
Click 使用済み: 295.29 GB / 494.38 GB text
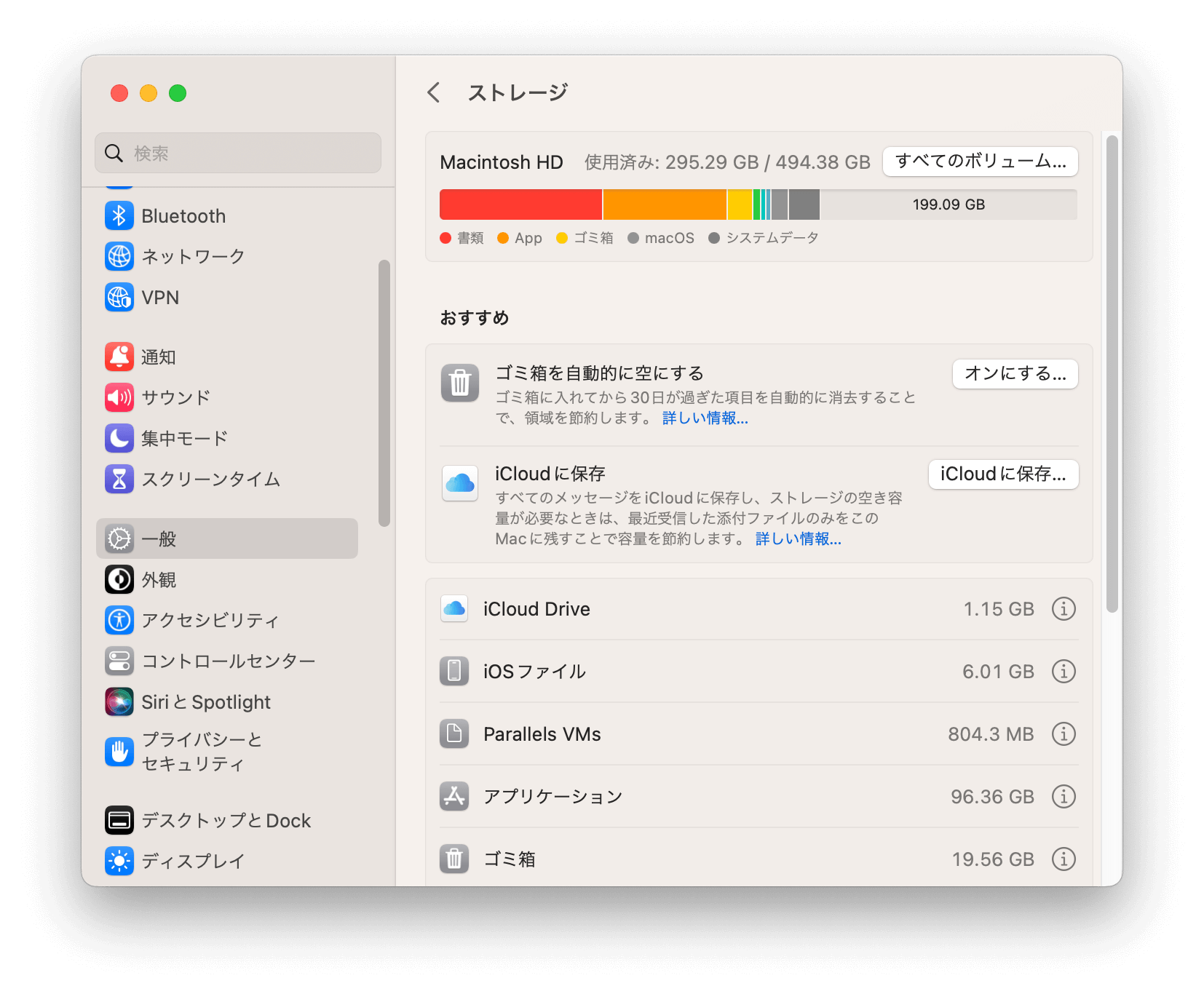[727, 162]
